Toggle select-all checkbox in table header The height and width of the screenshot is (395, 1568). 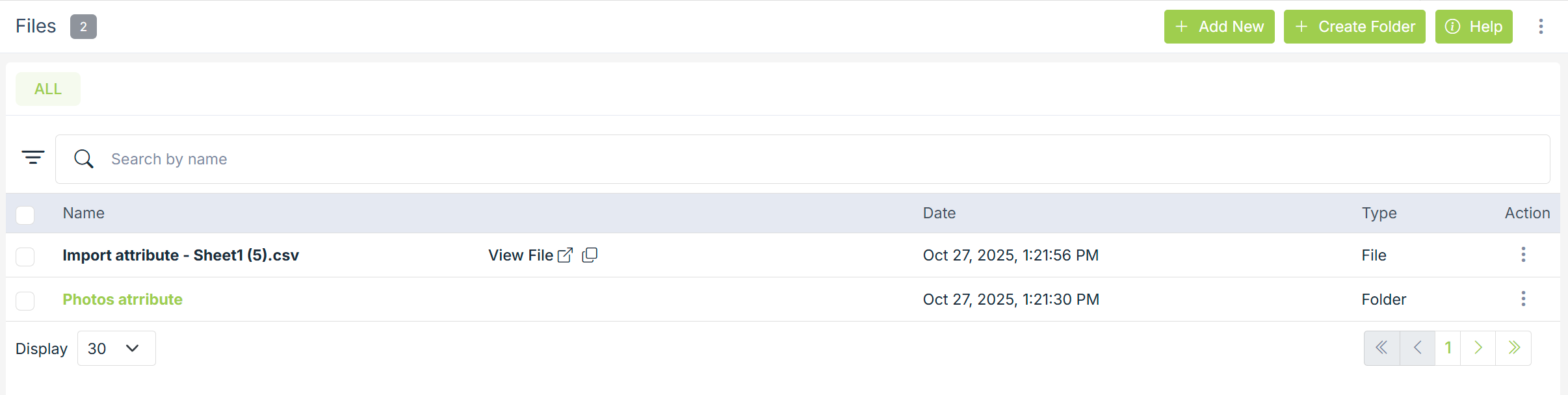coord(25,215)
